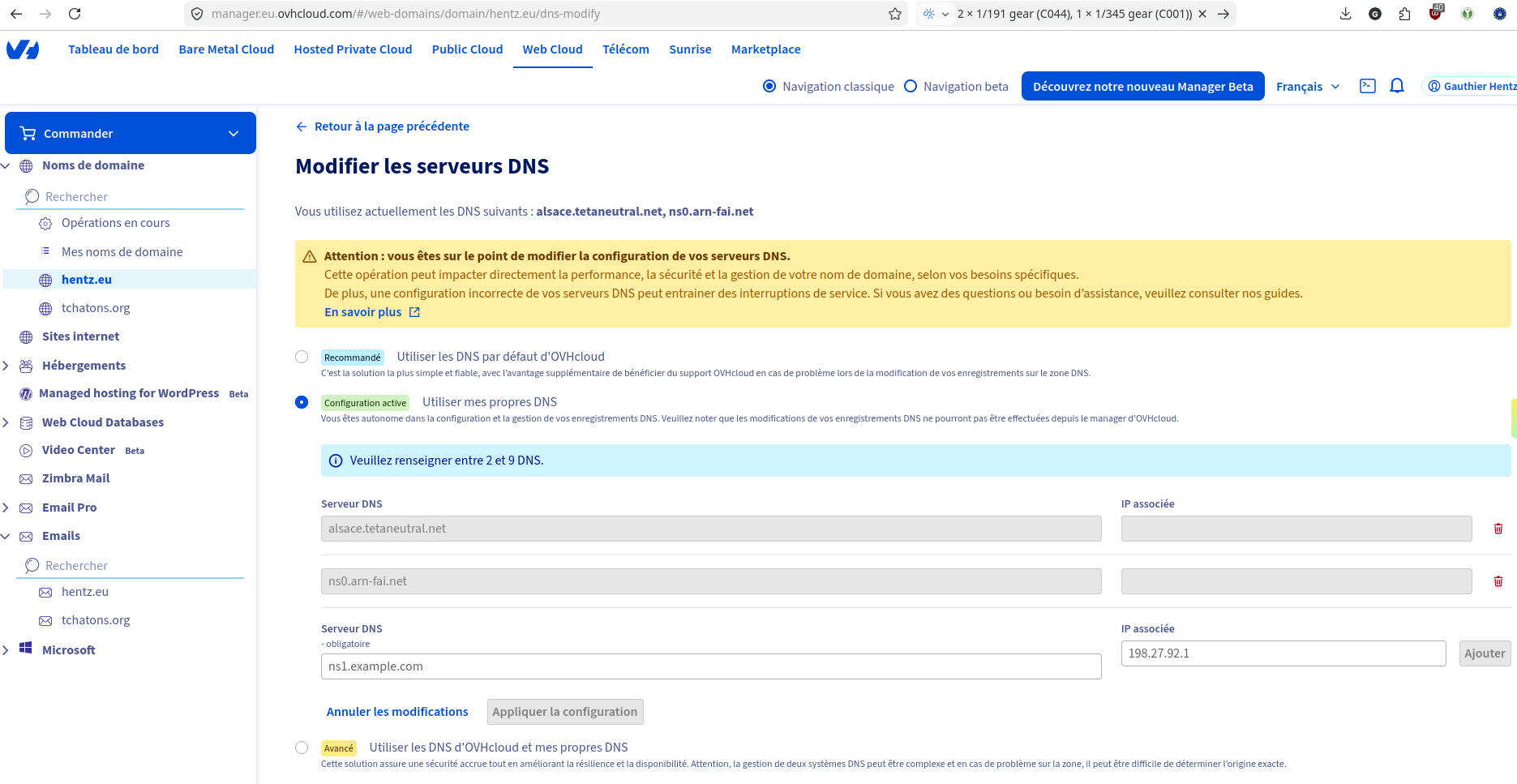This screenshot has height=784, width=1517.
Task: Click the gear icon for Opérations en cours
Action: pos(45,223)
